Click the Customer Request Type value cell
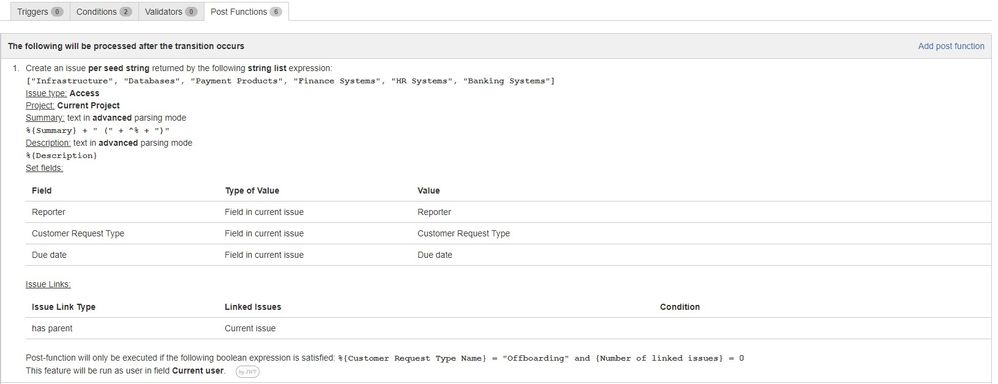 click(463, 234)
